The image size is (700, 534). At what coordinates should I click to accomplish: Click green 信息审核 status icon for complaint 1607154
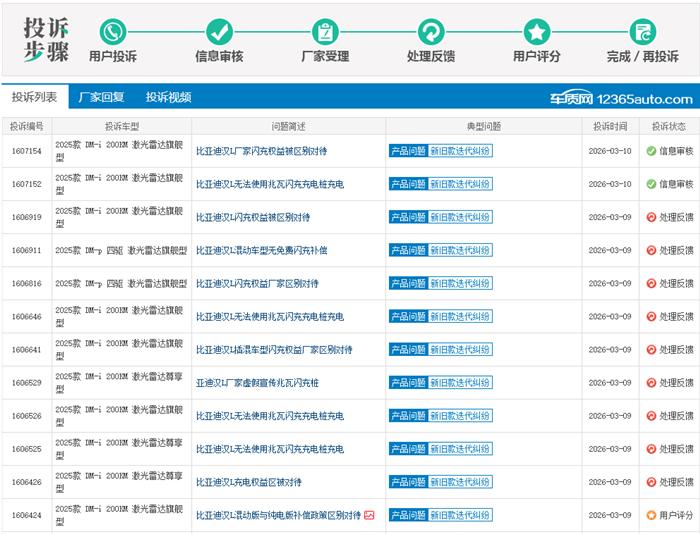[x=651, y=151]
